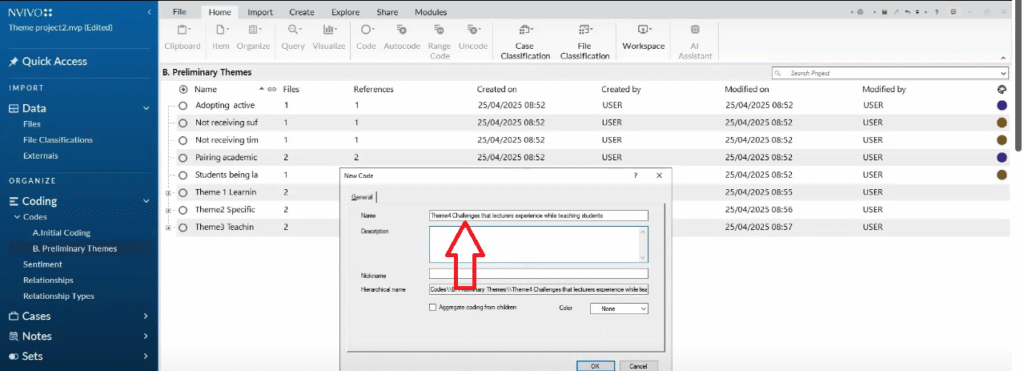Open File Classification ribbon menu
This screenshot has width=1024, height=371.
point(584,42)
